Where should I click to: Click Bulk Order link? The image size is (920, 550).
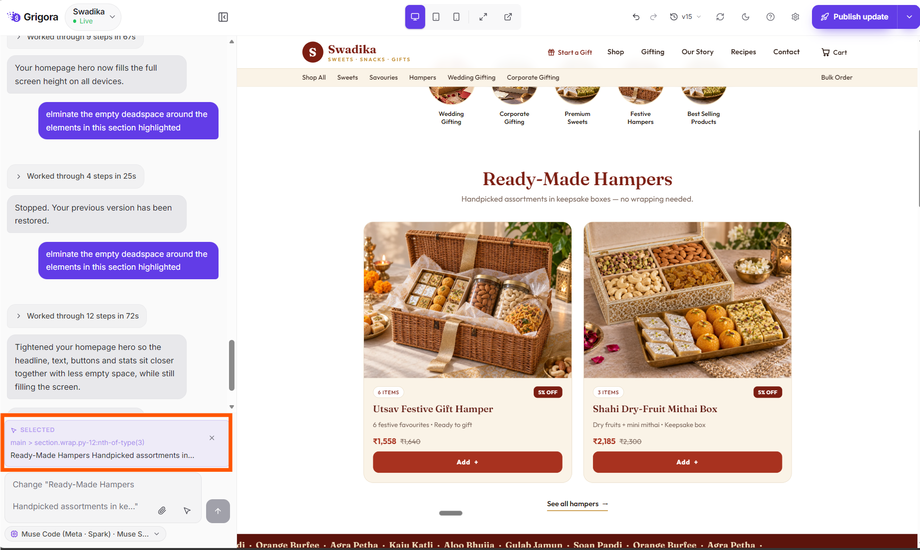pos(836,77)
